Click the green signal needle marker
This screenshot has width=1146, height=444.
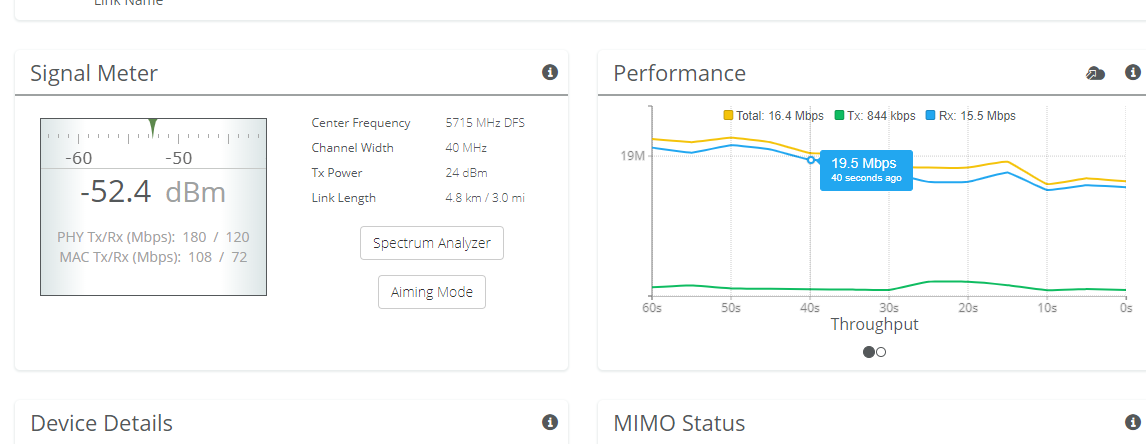[x=152, y=125]
